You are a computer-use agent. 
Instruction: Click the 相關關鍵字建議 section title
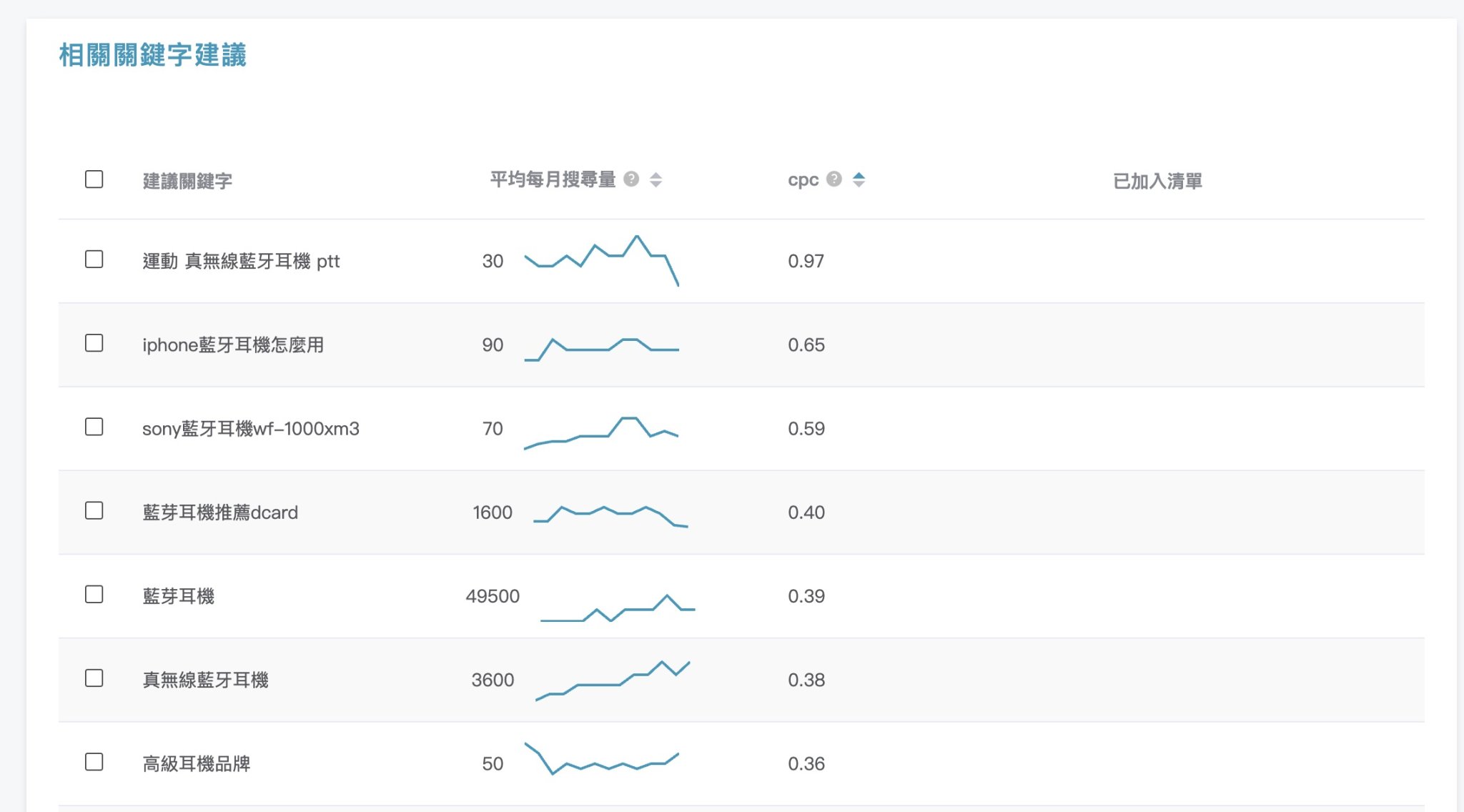pyautogui.click(x=152, y=55)
